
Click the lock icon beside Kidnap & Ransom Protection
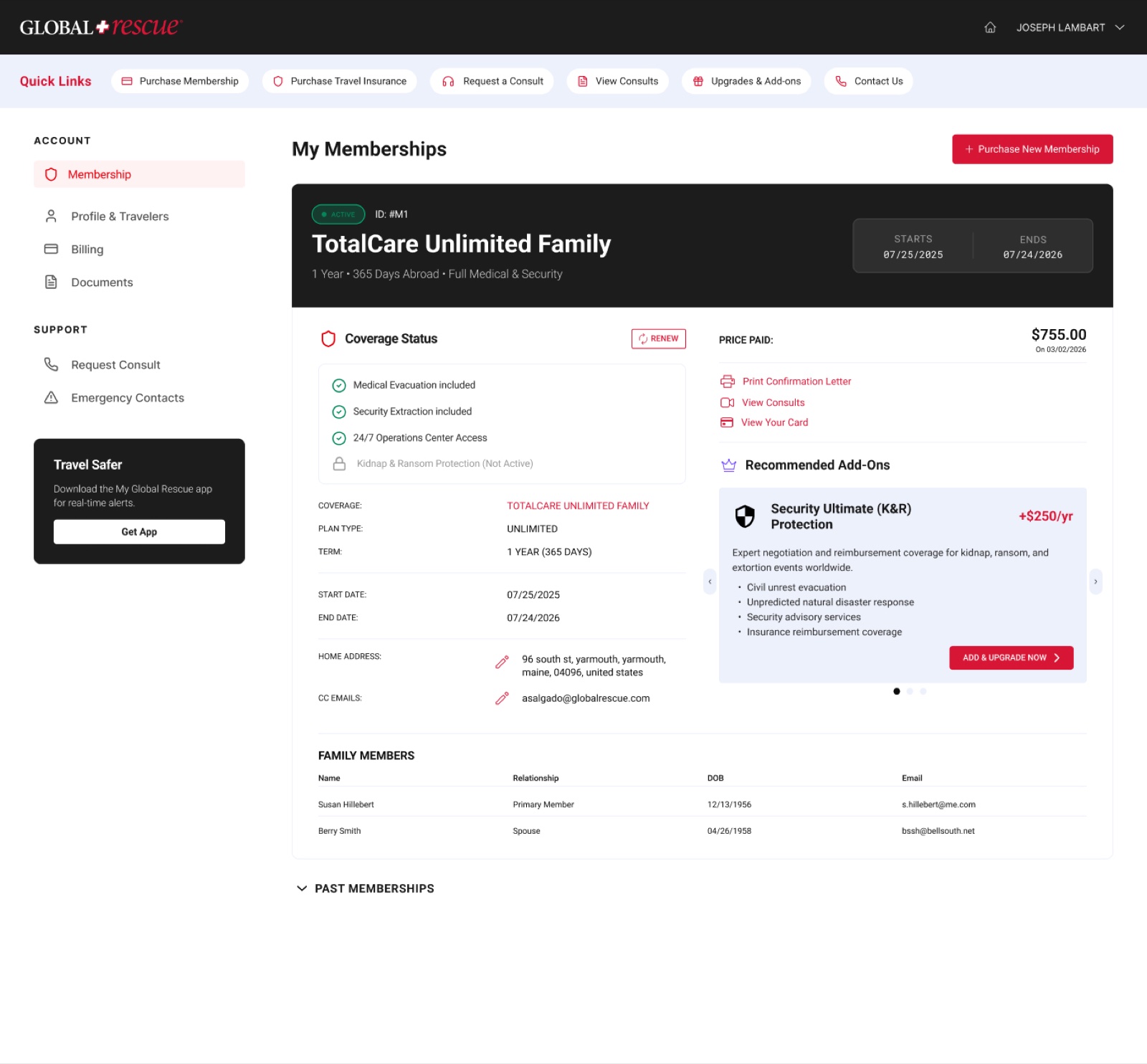pos(340,464)
